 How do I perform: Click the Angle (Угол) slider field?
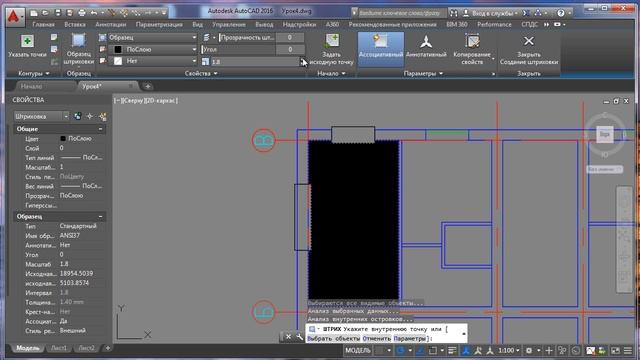click(x=238, y=49)
